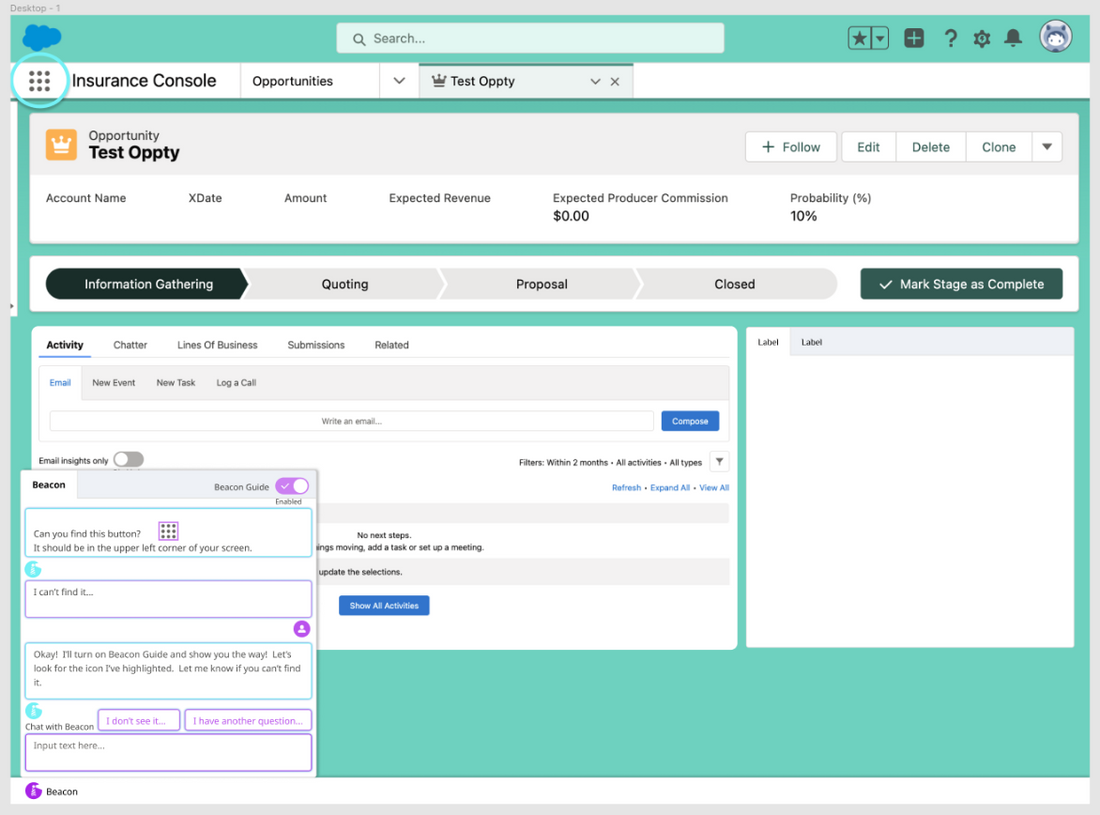Open the Related tab

click(391, 345)
